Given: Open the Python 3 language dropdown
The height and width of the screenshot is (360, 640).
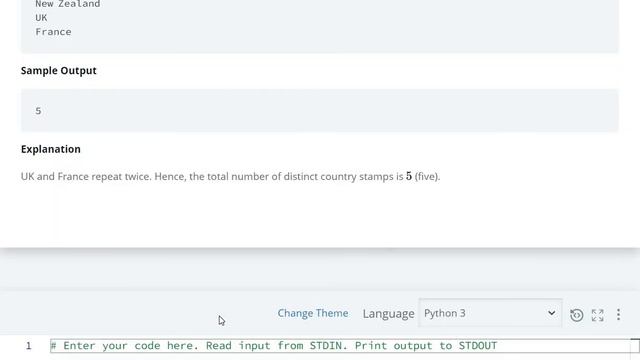Looking at the screenshot, I should pyautogui.click(x=490, y=313).
